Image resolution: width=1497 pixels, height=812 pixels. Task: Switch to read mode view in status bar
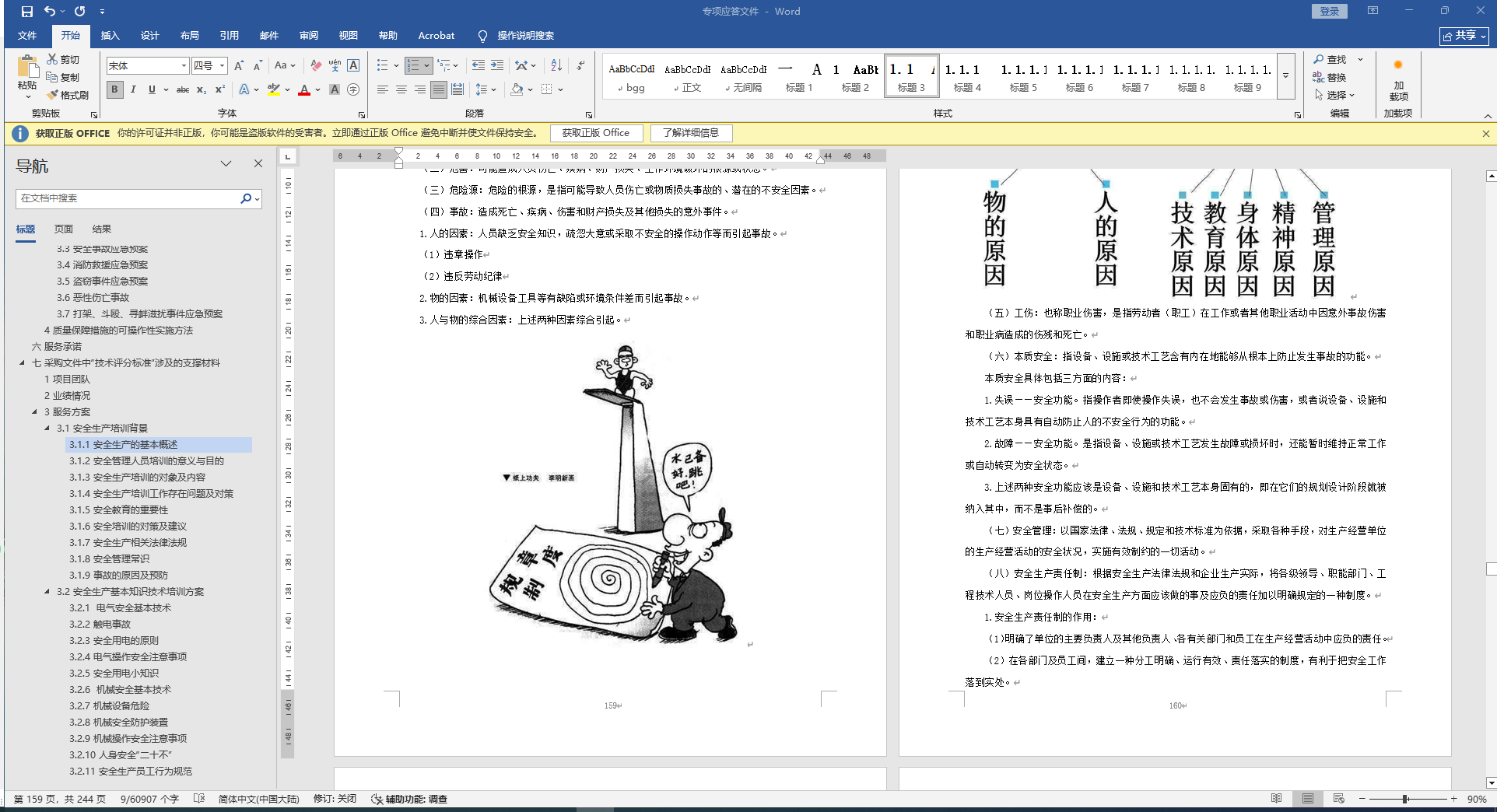[x=1277, y=799]
